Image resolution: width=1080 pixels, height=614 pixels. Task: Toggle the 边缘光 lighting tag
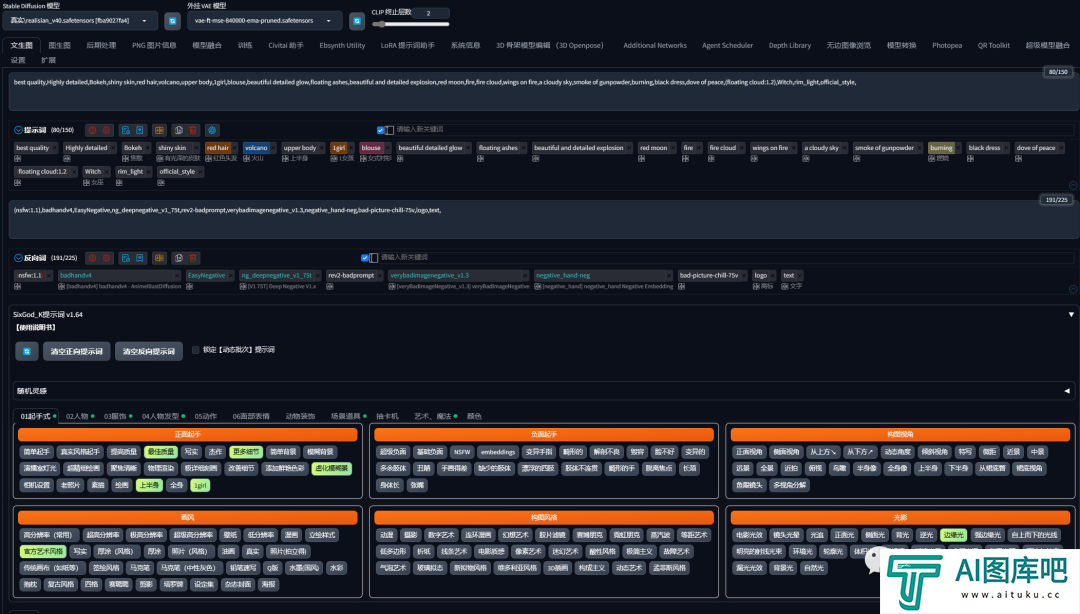tap(953, 535)
